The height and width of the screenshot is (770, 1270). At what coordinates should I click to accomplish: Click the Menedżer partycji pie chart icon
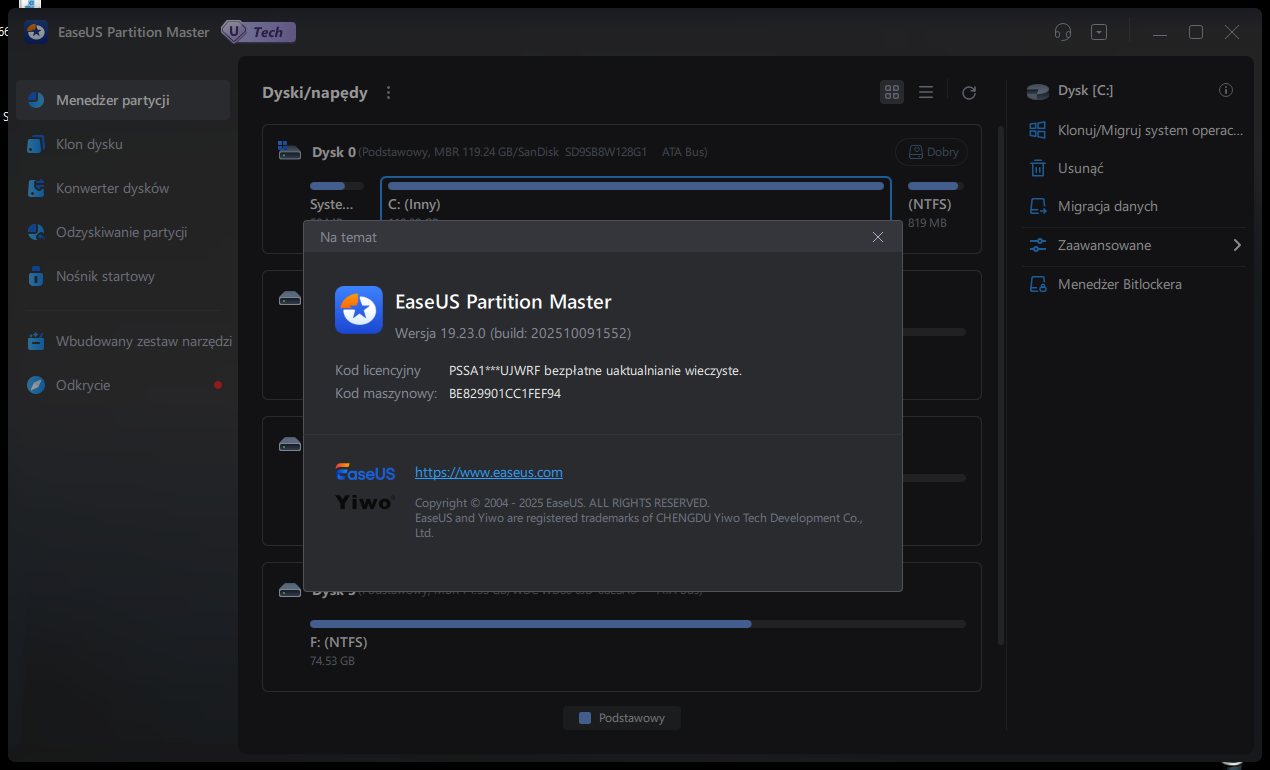click(36, 100)
